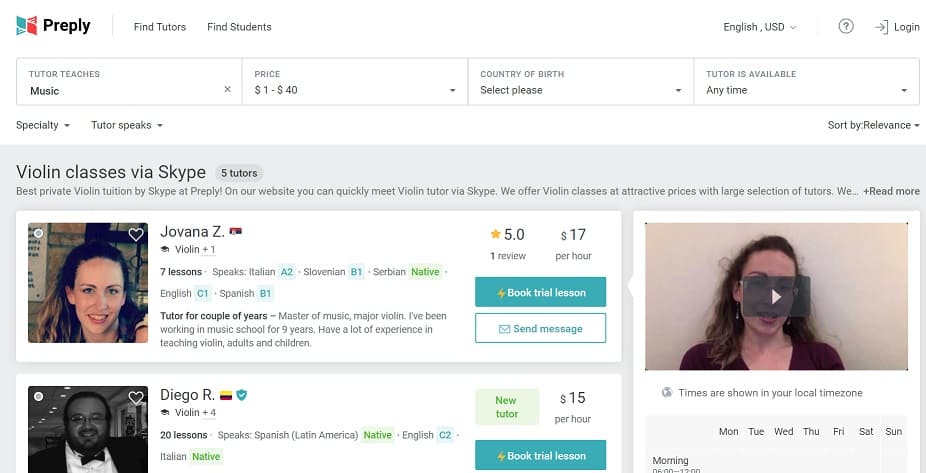
Task: Send message to Jovana Z.
Action: click(x=540, y=328)
